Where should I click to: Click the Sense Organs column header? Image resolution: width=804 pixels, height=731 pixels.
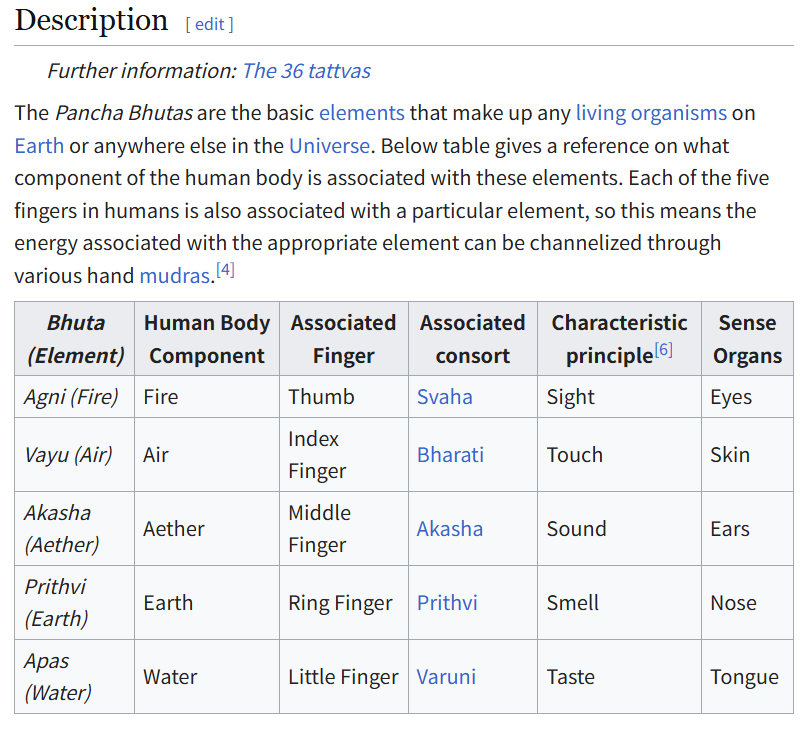click(x=747, y=339)
